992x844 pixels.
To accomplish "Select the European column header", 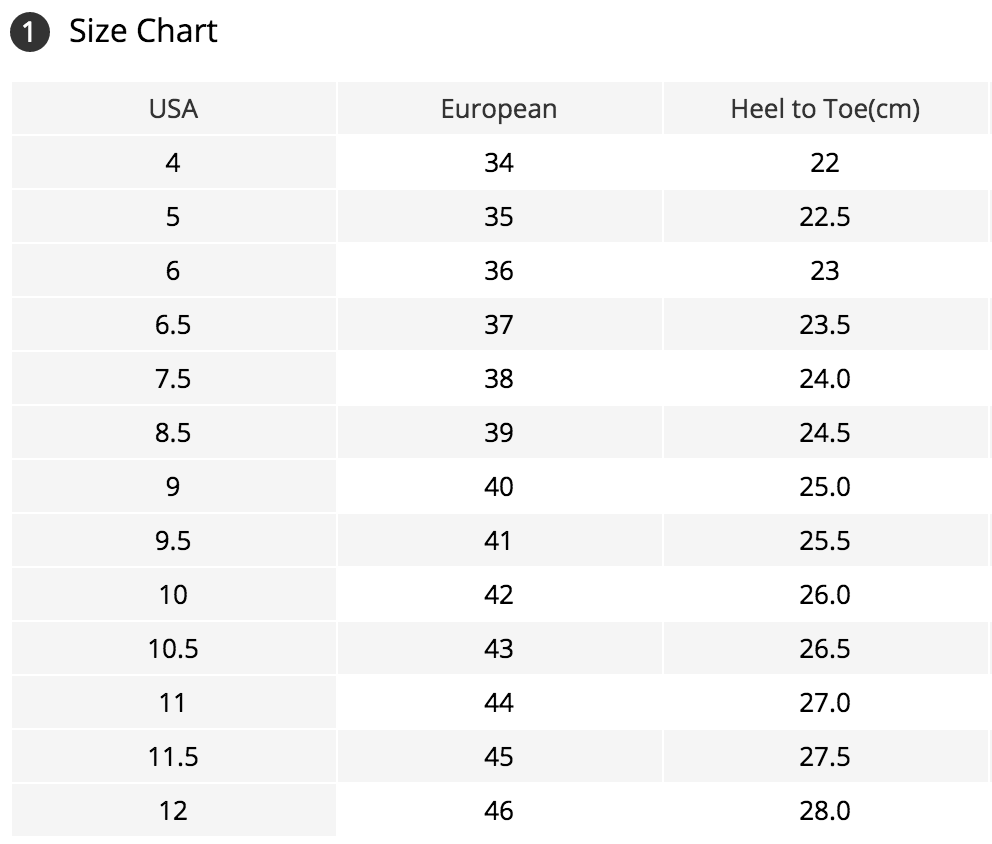I will point(498,108).
